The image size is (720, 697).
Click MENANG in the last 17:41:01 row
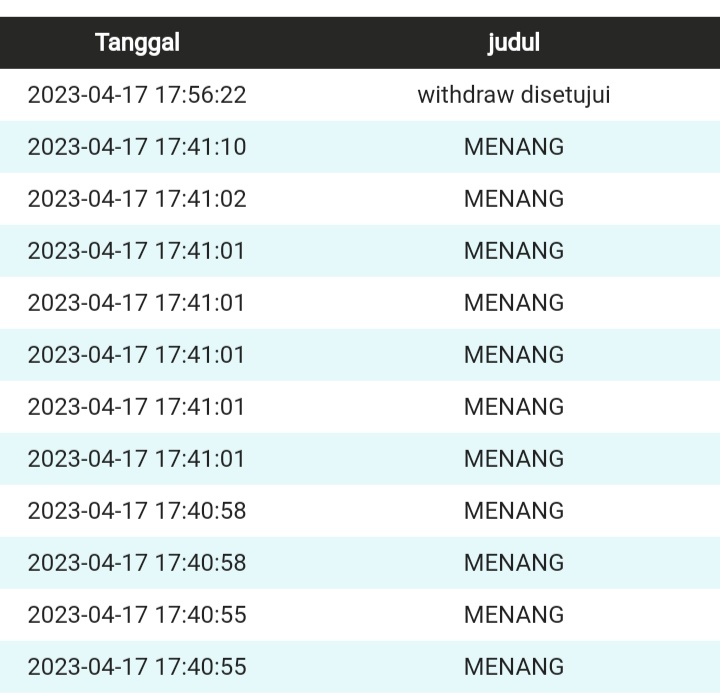(x=514, y=459)
